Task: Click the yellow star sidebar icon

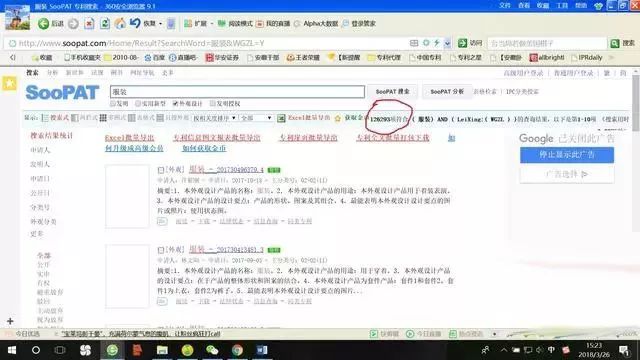Action: pyautogui.click(x=9, y=83)
